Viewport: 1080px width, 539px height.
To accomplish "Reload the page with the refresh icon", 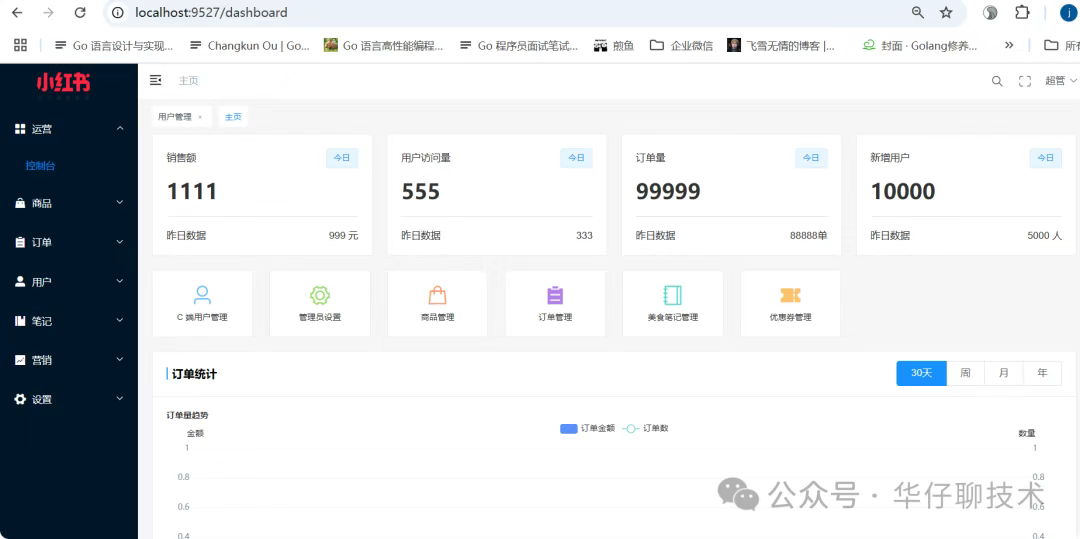I will click(x=80, y=12).
